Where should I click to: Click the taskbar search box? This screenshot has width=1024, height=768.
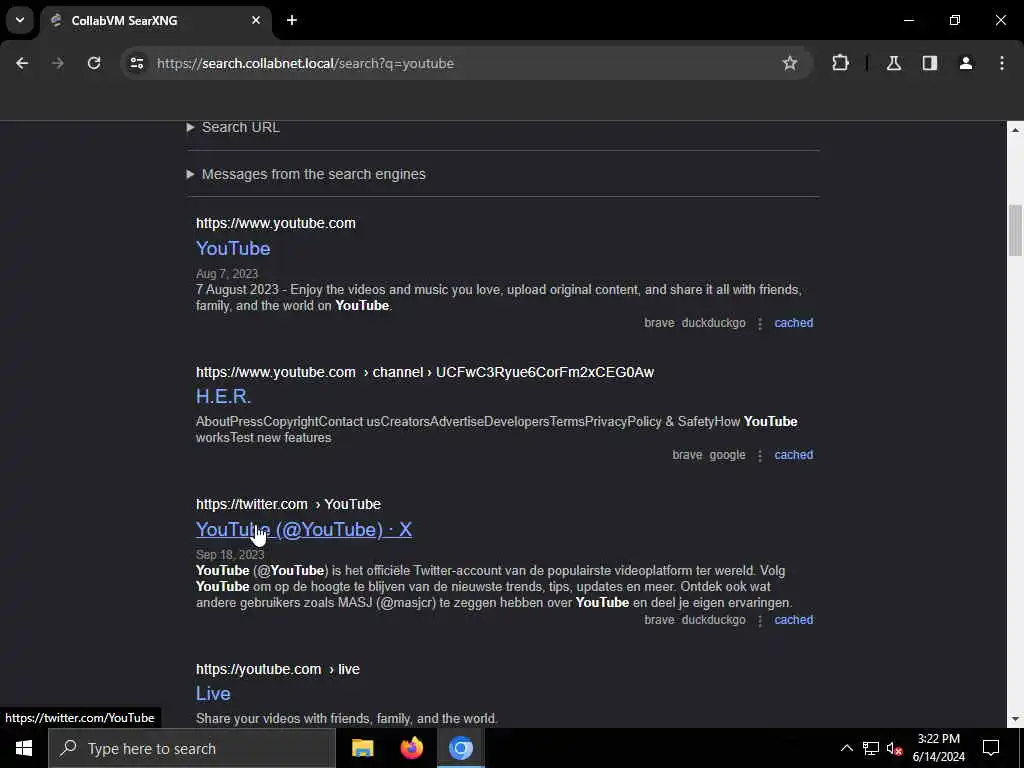point(192,748)
